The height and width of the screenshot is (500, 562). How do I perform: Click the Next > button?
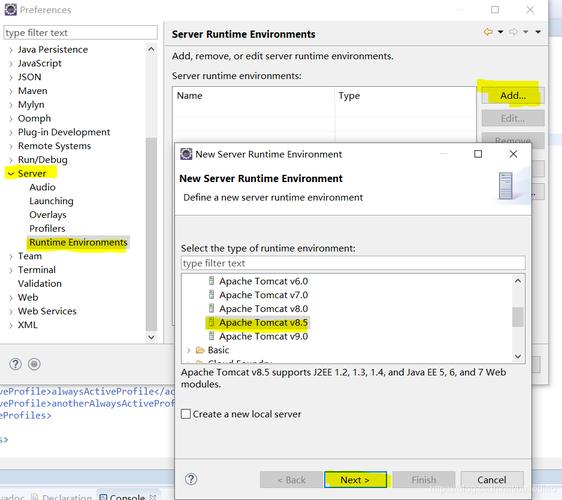pyautogui.click(x=355, y=480)
